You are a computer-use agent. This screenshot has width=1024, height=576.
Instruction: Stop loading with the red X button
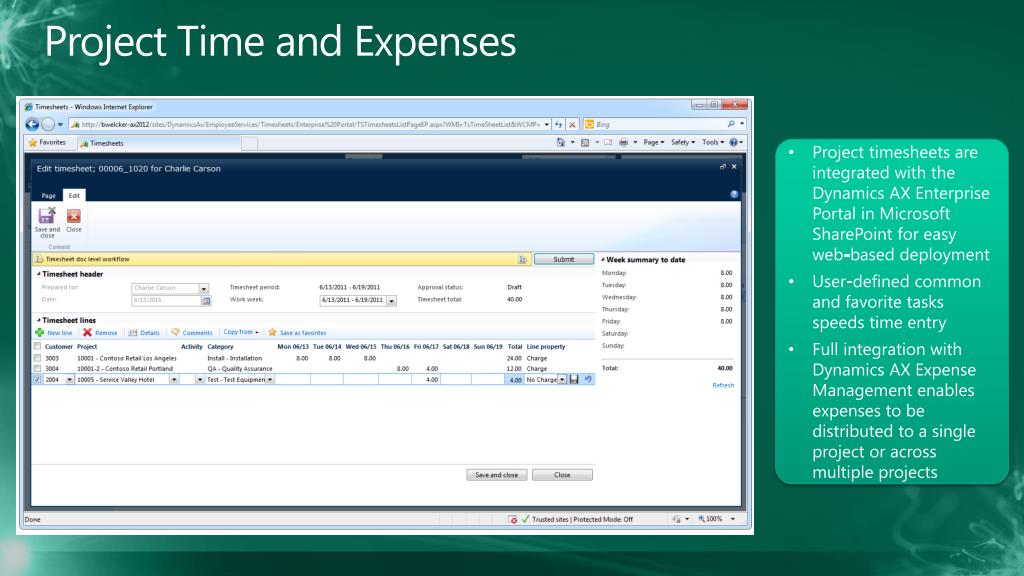[x=572, y=124]
